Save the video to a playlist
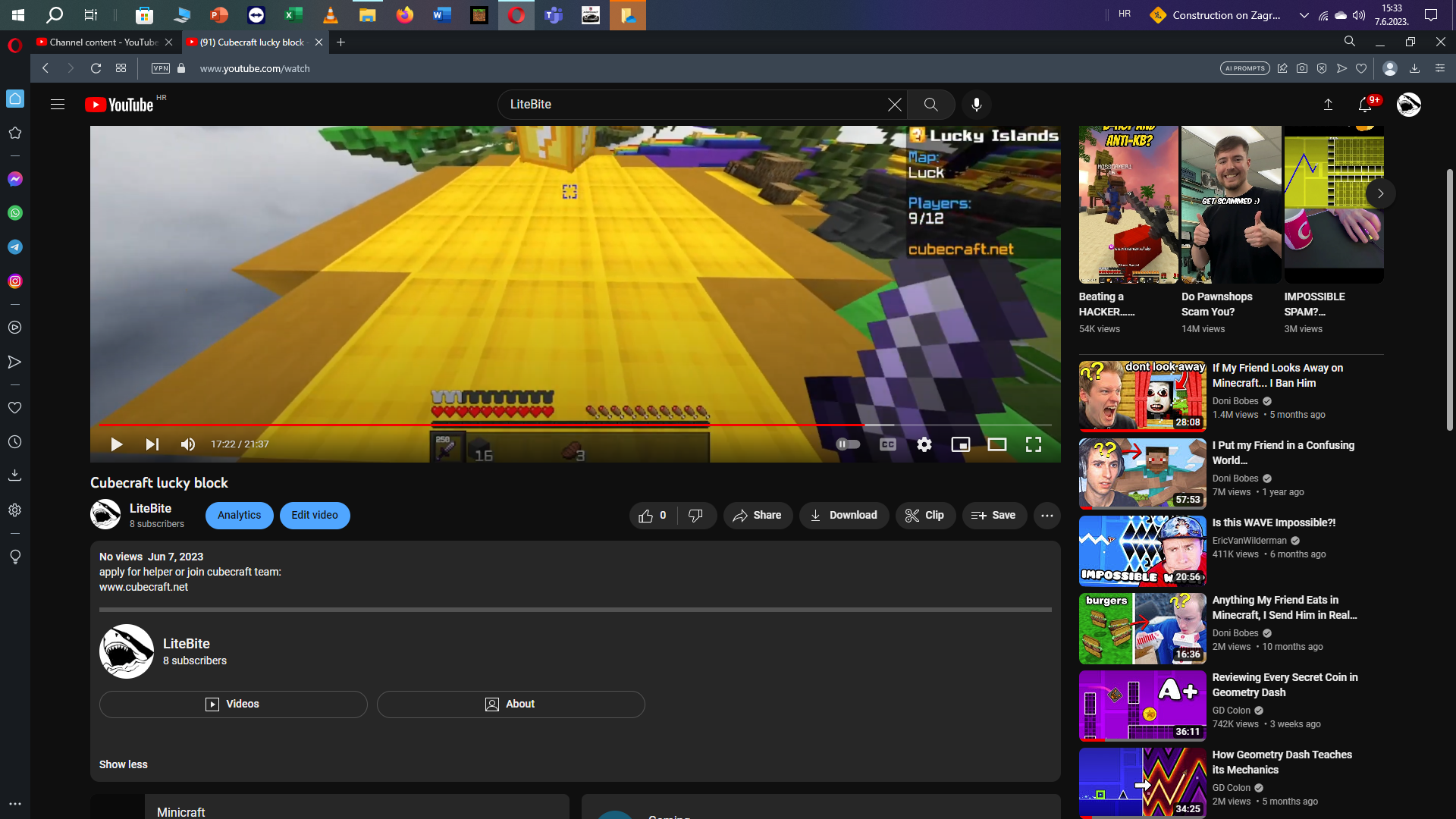The height and width of the screenshot is (819, 1456). point(994,516)
